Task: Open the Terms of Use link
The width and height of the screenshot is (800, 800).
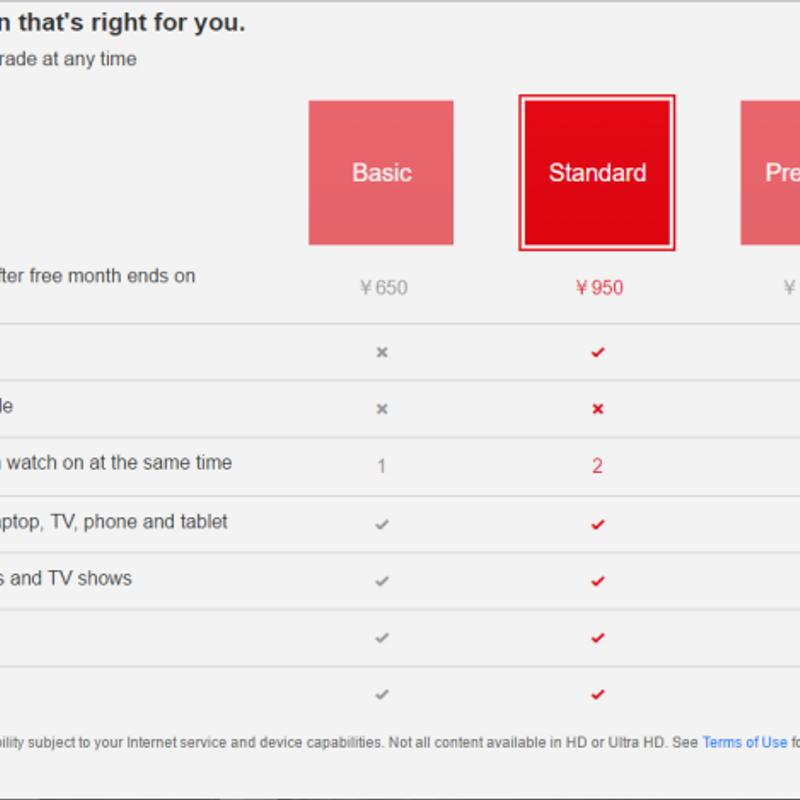Action: (x=744, y=742)
